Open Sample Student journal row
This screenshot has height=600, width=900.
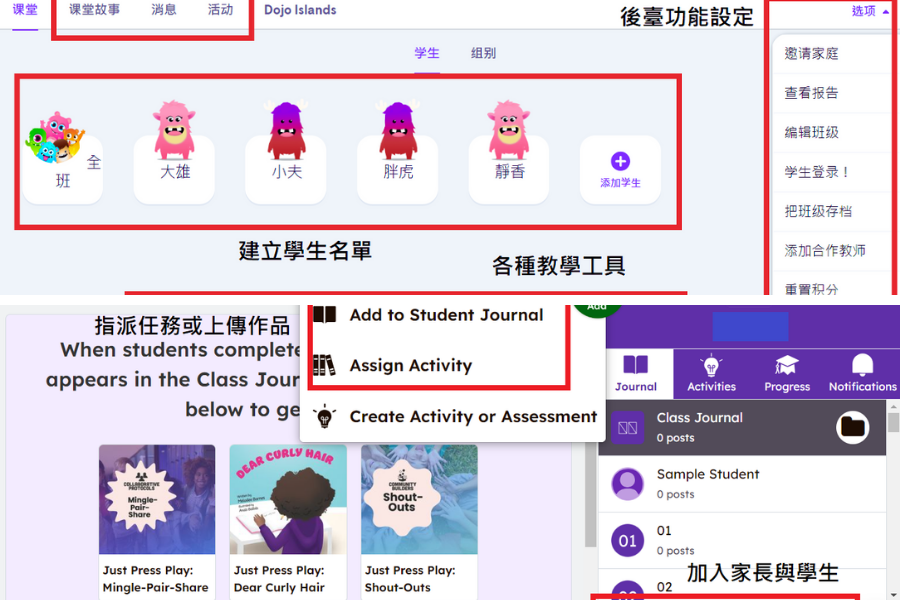(x=742, y=484)
